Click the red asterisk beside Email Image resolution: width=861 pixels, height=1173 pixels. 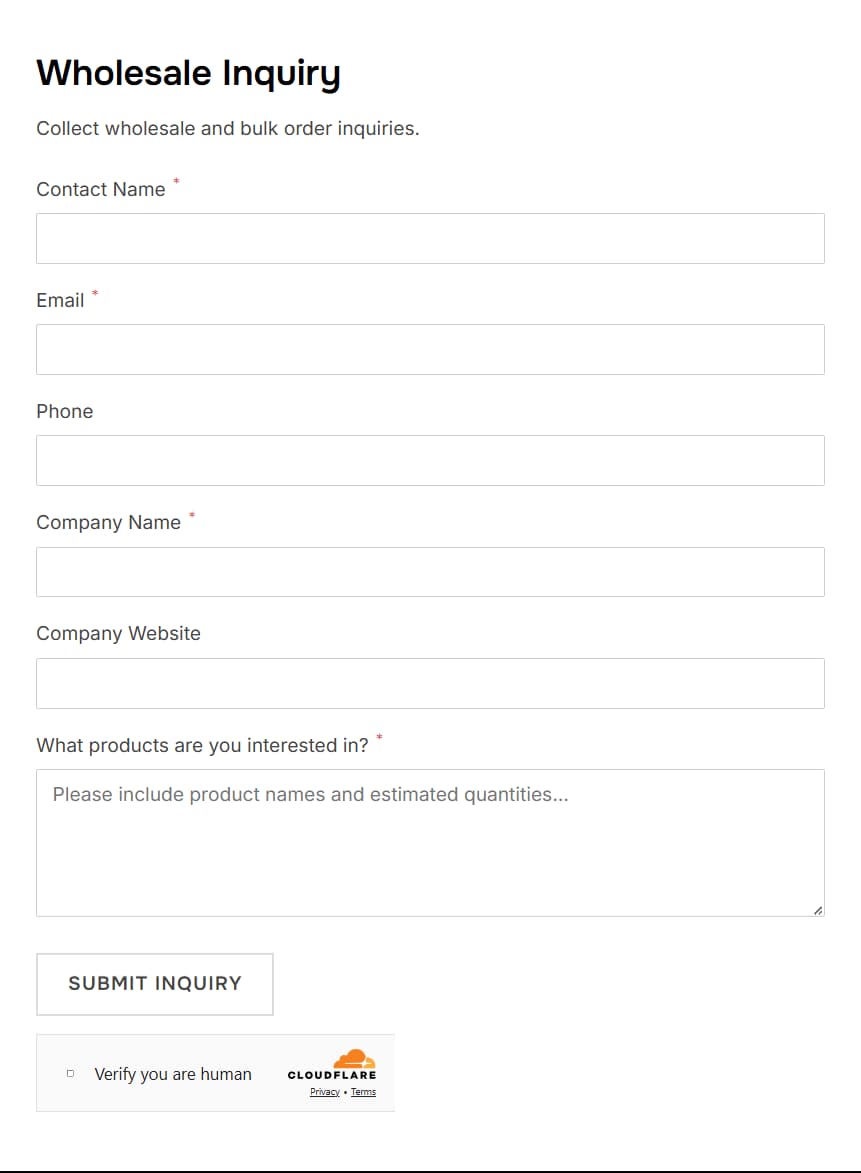click(x=95, y=293)
